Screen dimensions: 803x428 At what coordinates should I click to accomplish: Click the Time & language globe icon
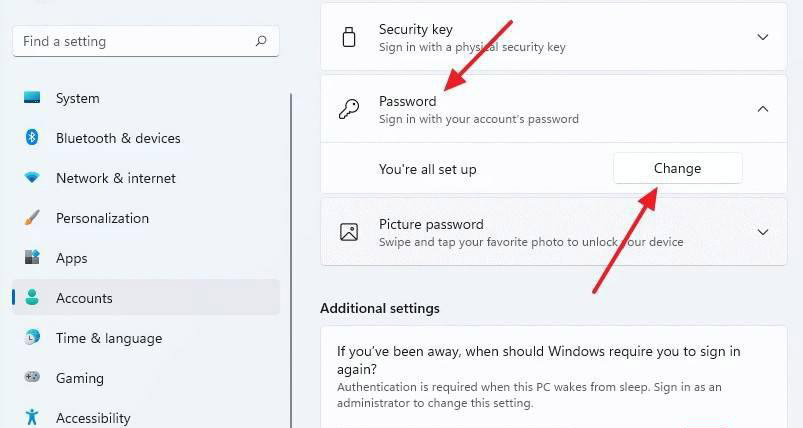32,338
